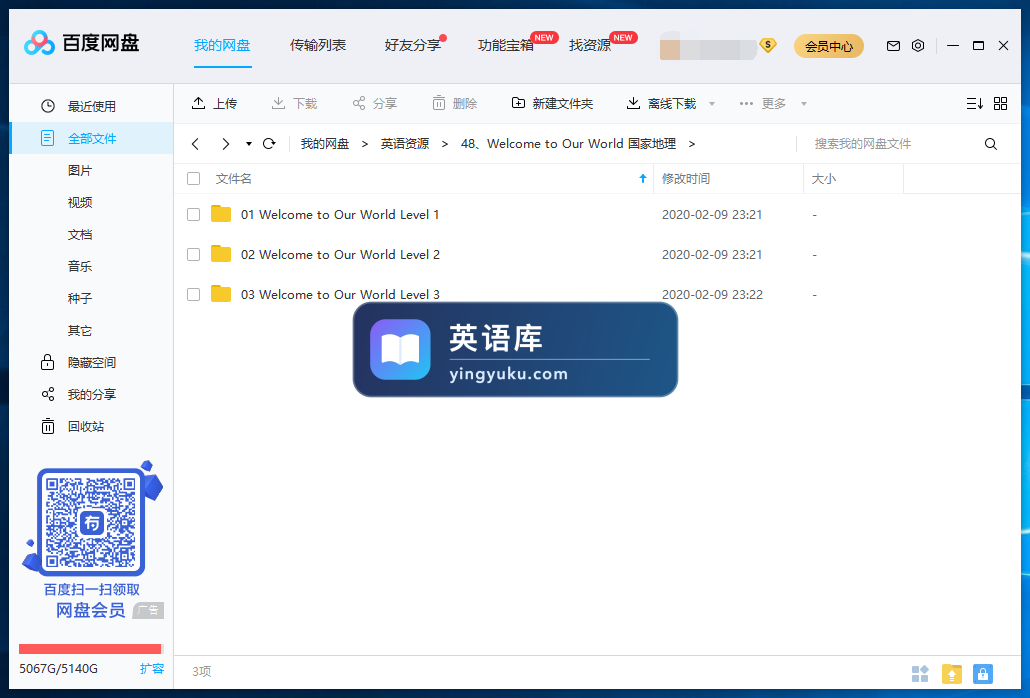The width and height of the screenshot is (1030, 698).
Task: Click the 扩容 expand storage link
Action: [152, 668]
